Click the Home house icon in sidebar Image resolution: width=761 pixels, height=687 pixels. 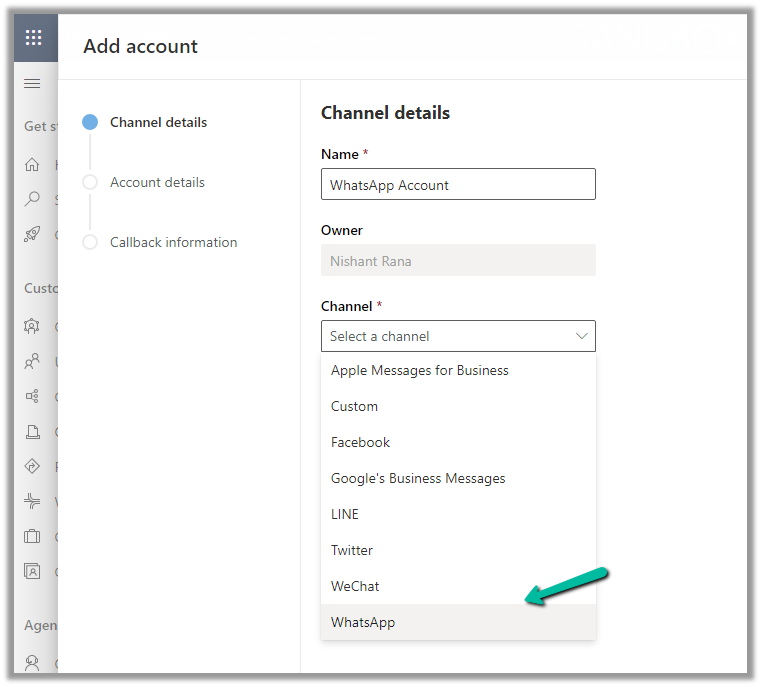[33, 165]
